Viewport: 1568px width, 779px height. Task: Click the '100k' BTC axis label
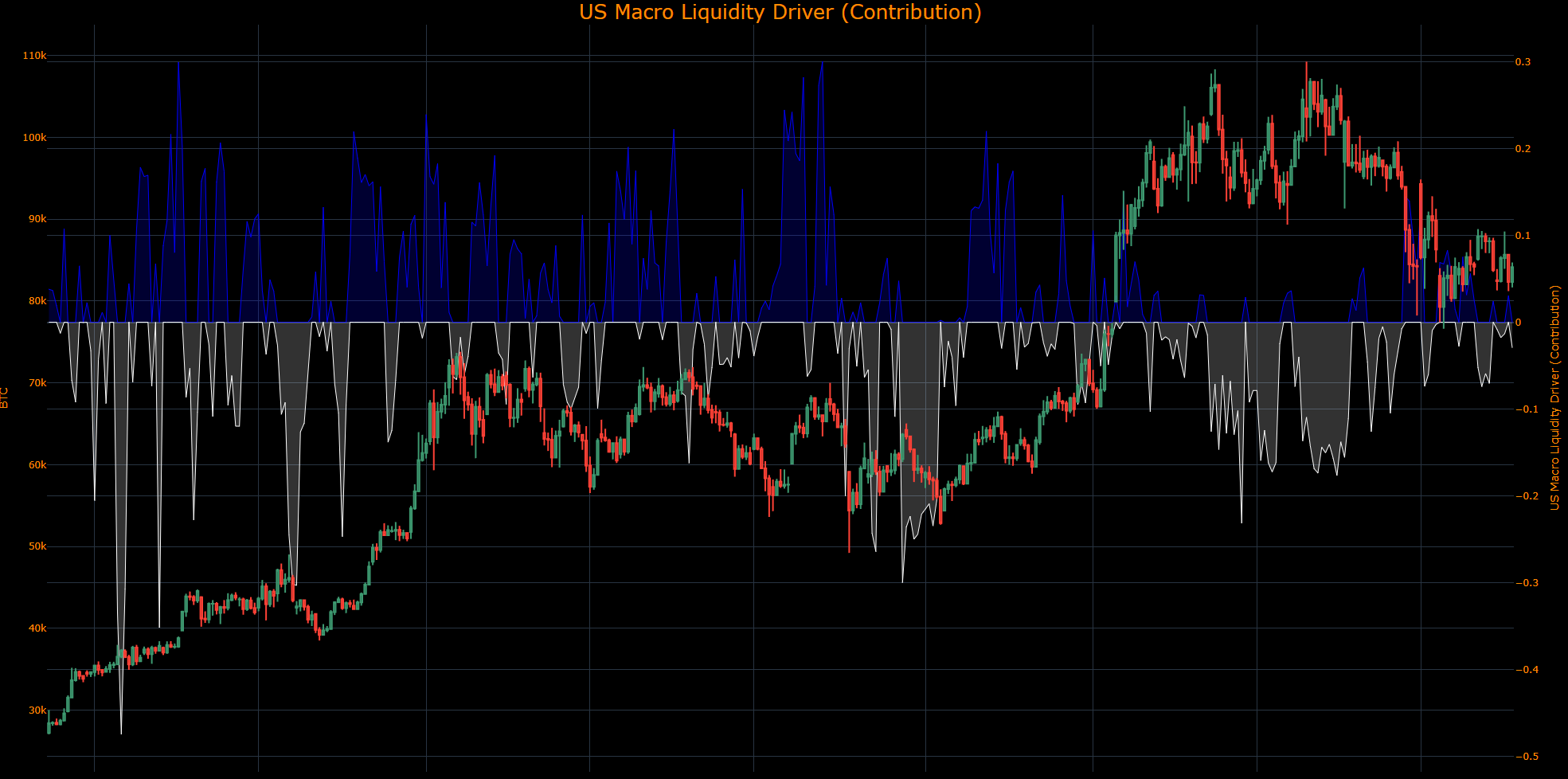tap(34, 138)
